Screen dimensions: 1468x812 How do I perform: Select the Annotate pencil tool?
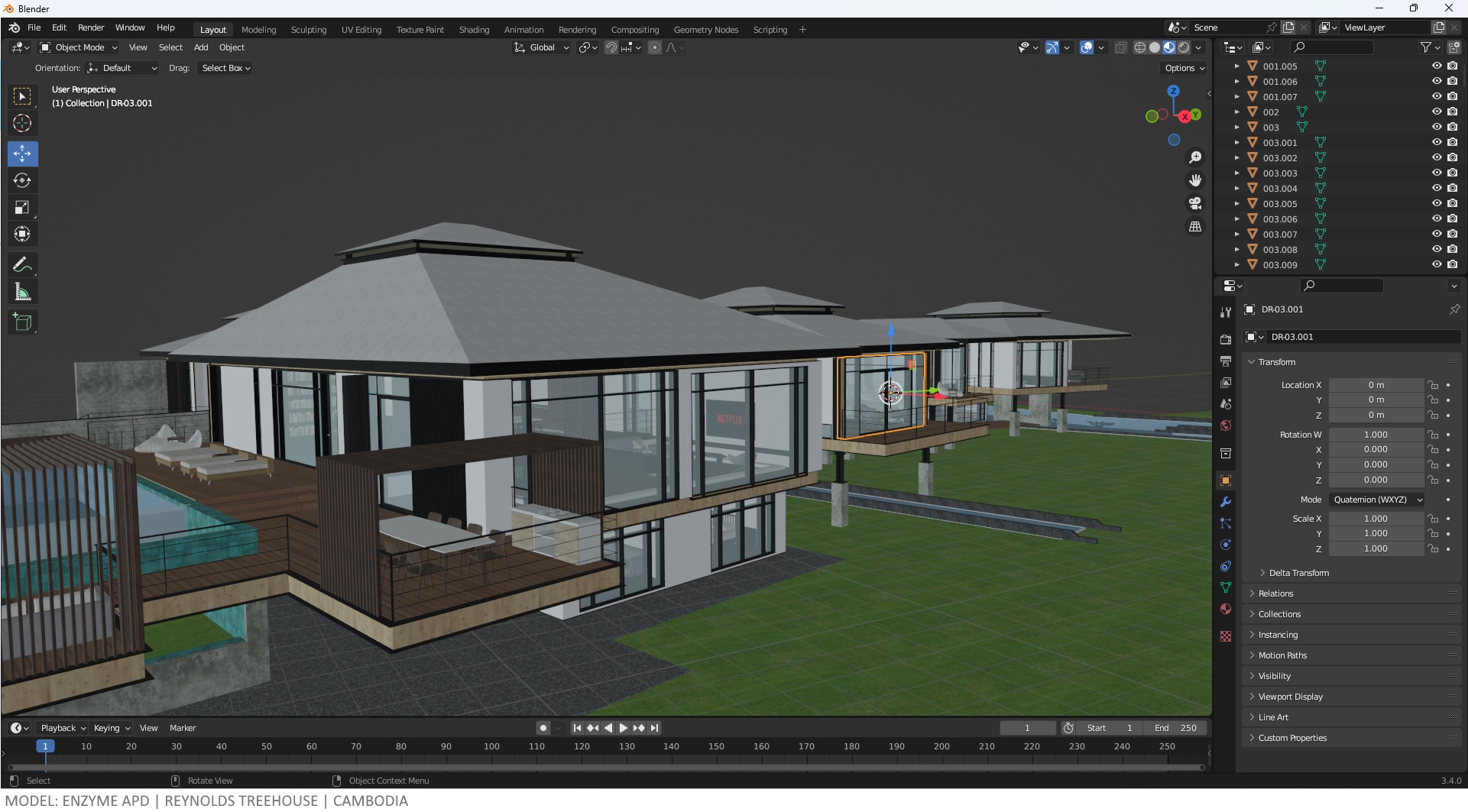point(22,265)
